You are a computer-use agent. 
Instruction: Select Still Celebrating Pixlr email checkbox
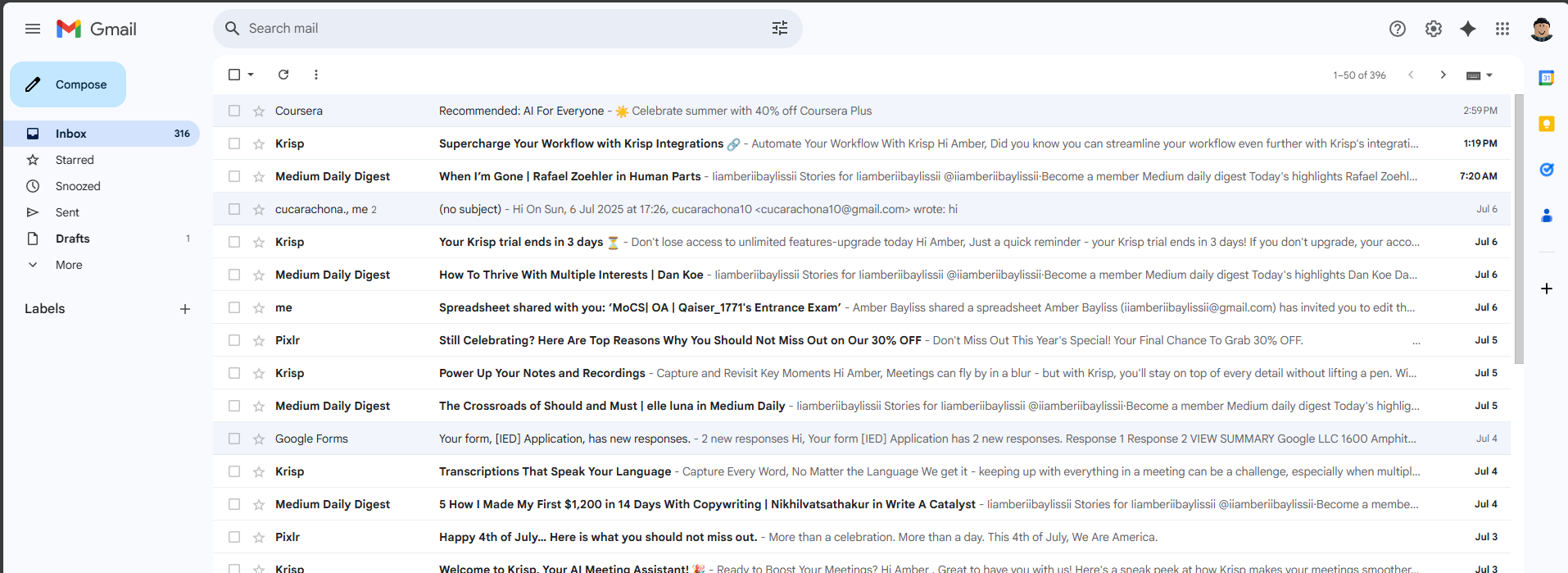pyautogui.click(x=234, y=340)
